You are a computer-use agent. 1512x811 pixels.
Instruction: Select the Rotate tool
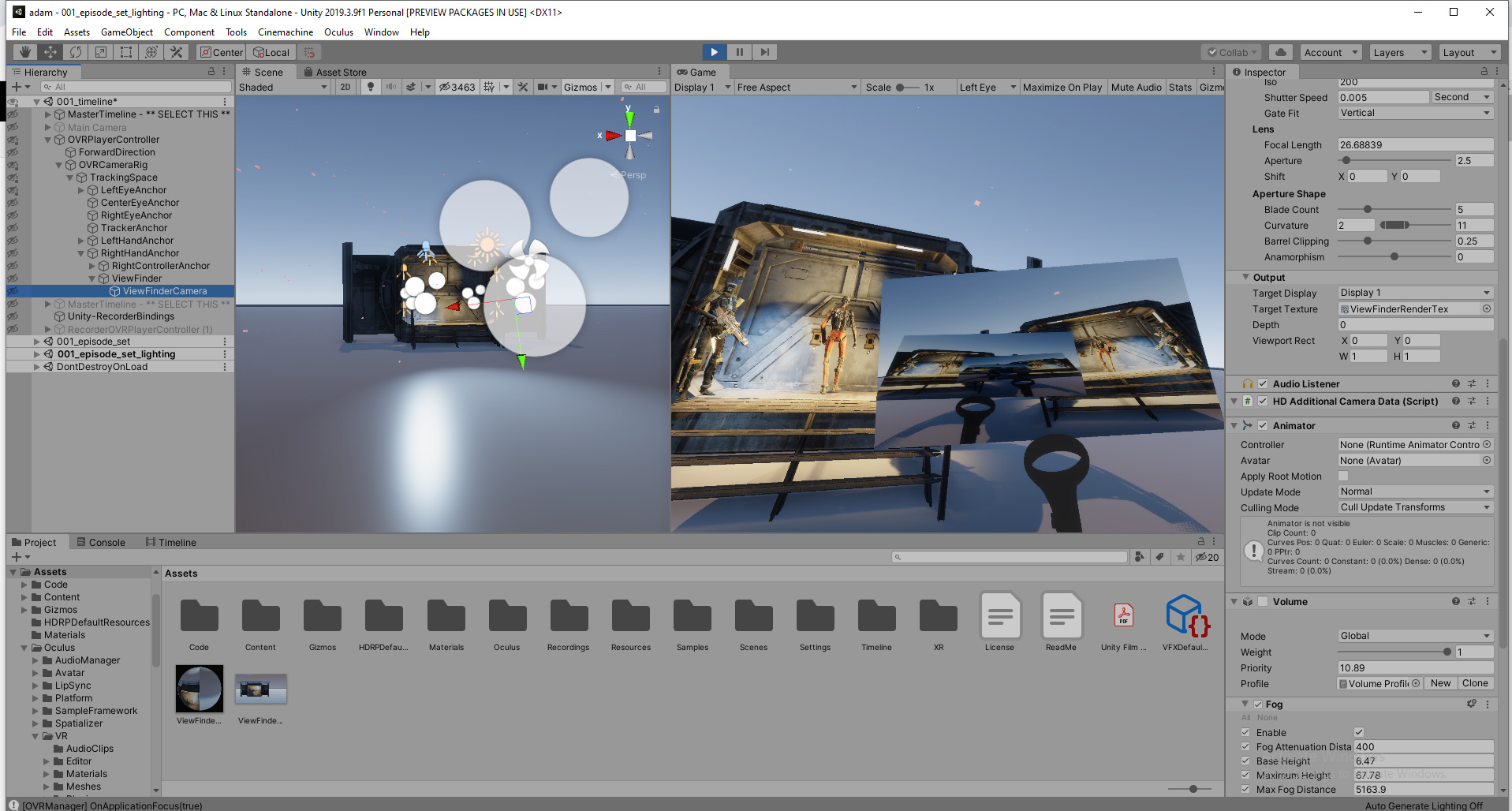75,52
